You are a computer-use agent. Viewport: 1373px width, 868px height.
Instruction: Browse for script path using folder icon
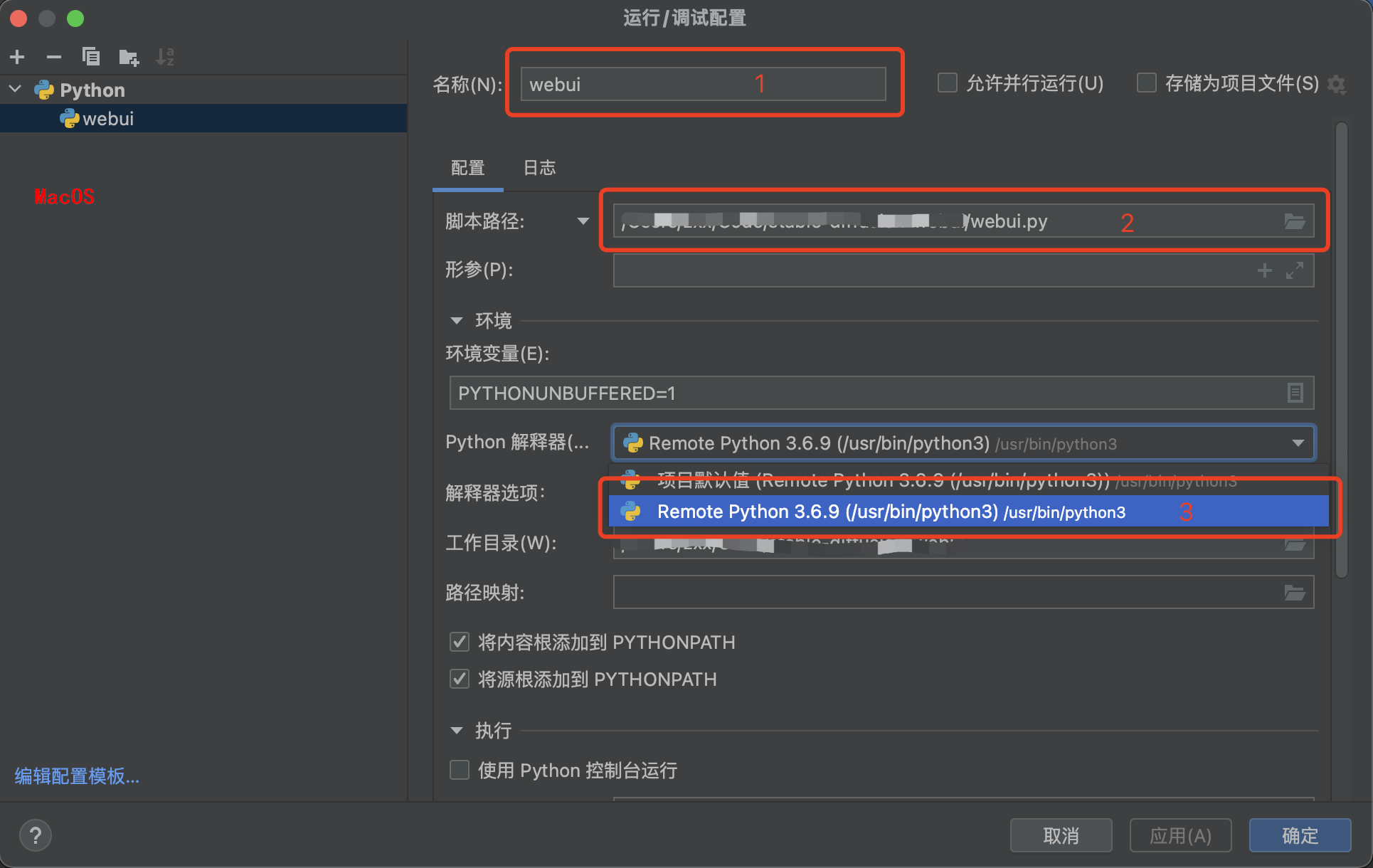tap(1294, 221)
